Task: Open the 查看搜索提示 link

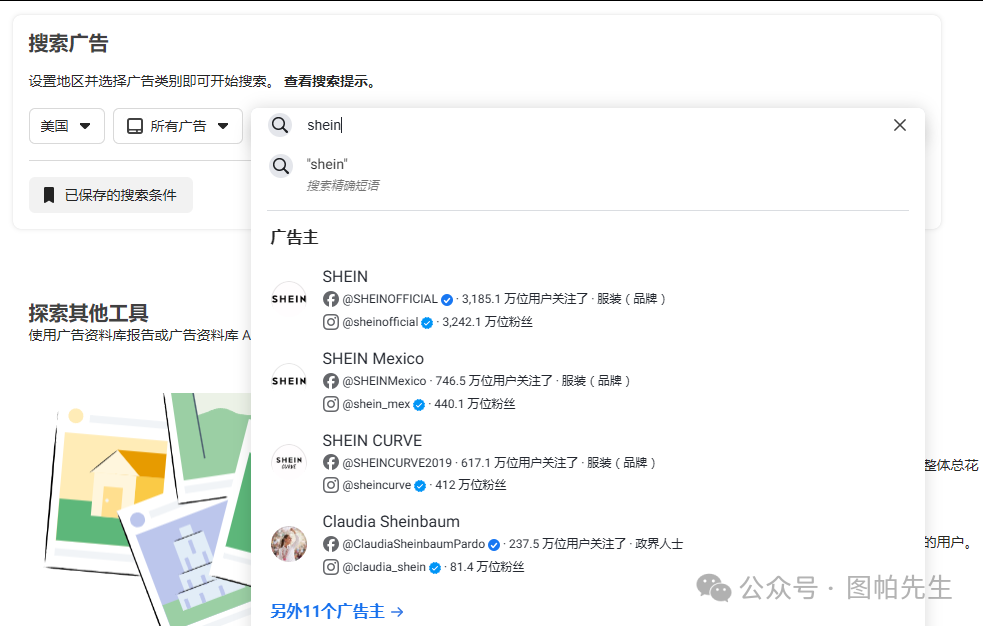Action: tap(329, 82)
